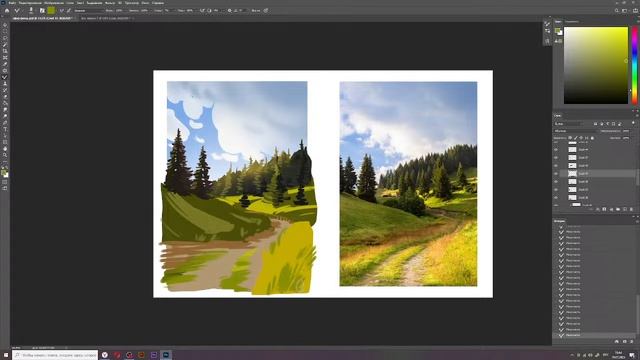
Task: Click foreground color swatch in toolbar
Action: tap(4, 172)
